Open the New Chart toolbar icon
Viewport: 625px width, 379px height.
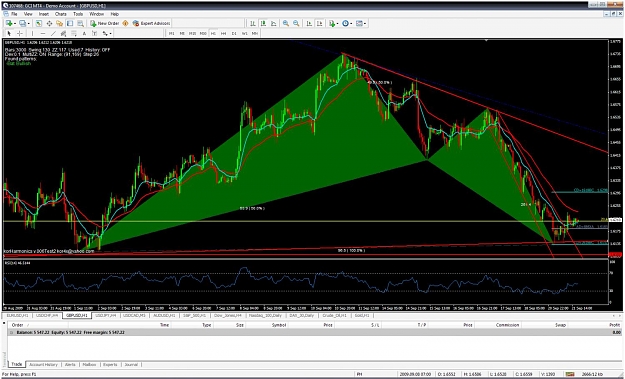point(9,24)
